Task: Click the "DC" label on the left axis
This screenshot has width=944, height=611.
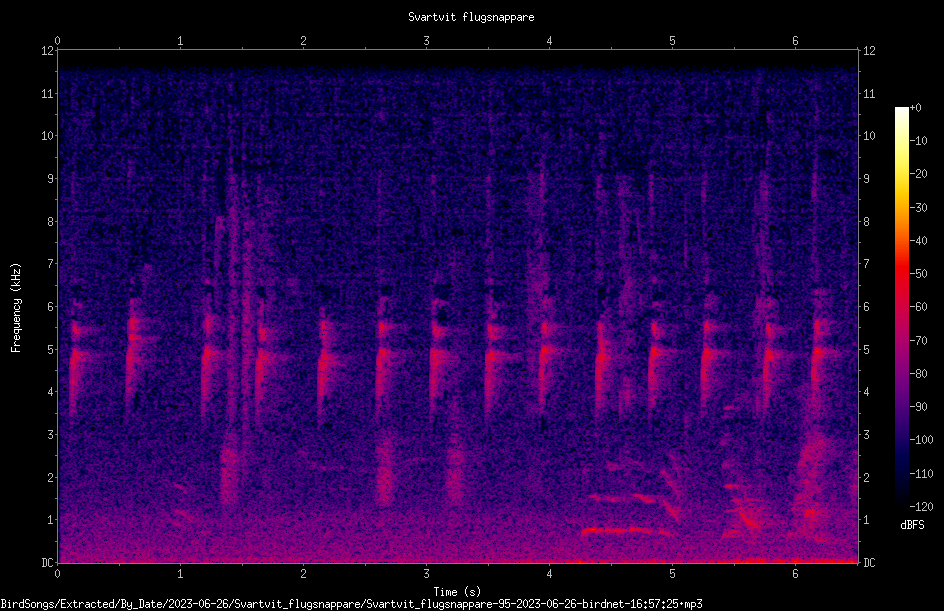Action: 48,562
